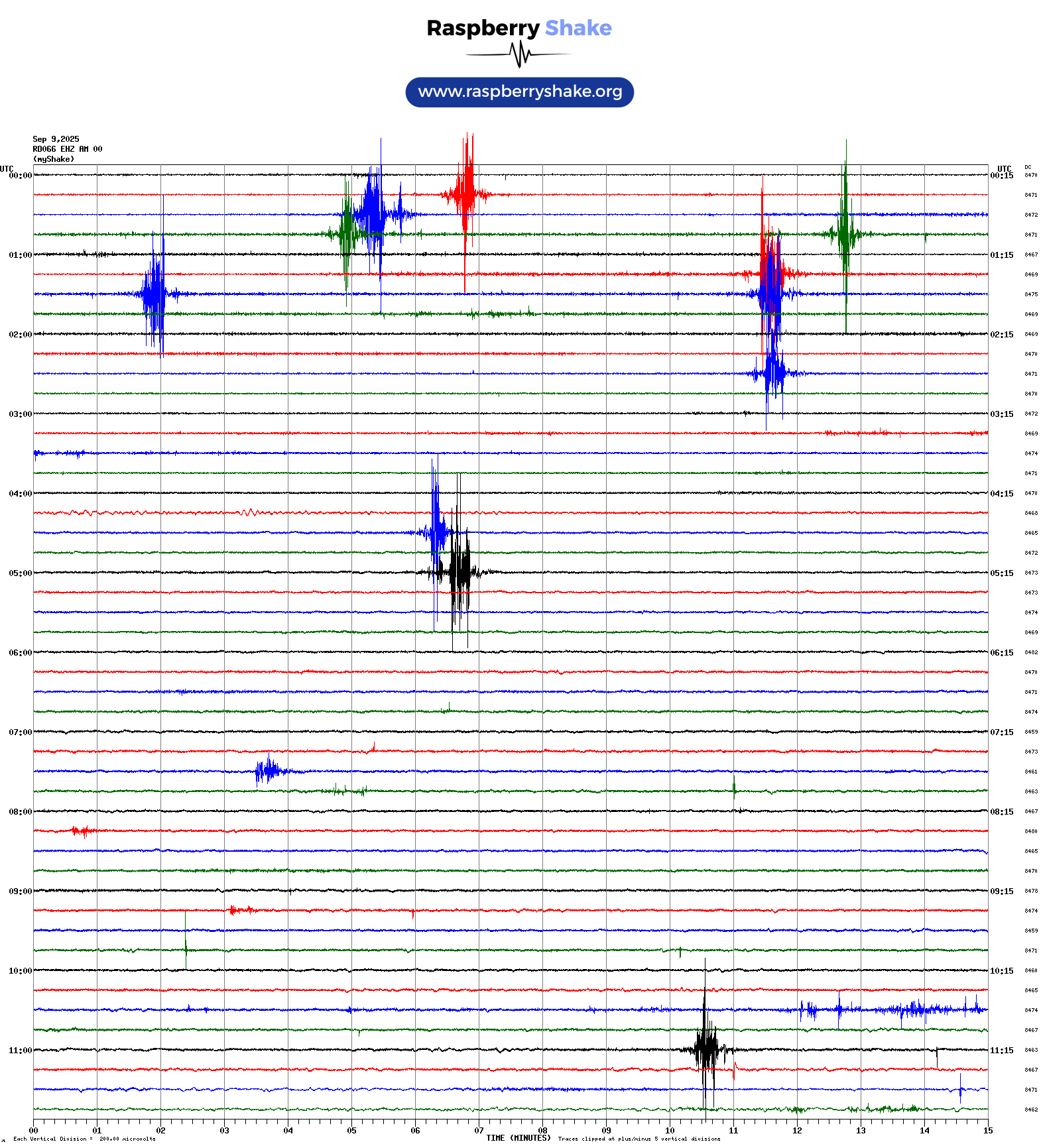Click the large red burst near minute 07
Viewport: 1041px width, 1148px height.
tap(467, 195)
